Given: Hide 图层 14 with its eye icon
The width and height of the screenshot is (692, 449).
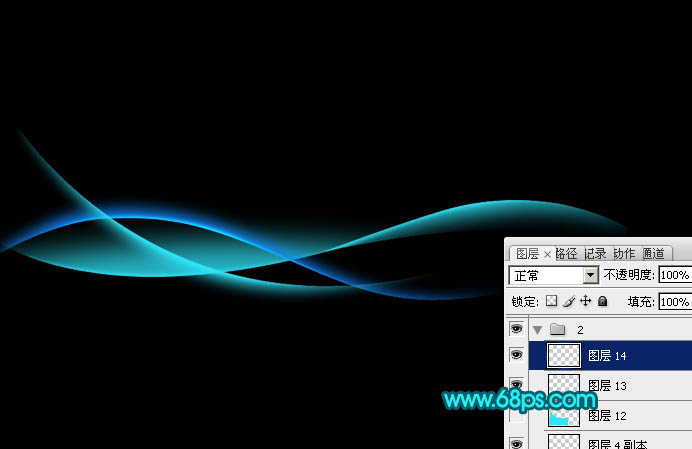Looking at the screenshot, I should [516, 355].
